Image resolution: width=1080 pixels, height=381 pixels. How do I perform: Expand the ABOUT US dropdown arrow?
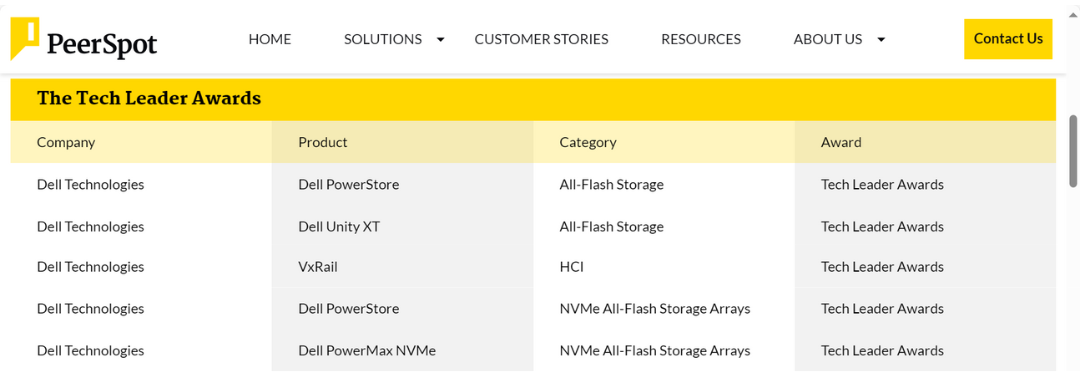(881, 39)
